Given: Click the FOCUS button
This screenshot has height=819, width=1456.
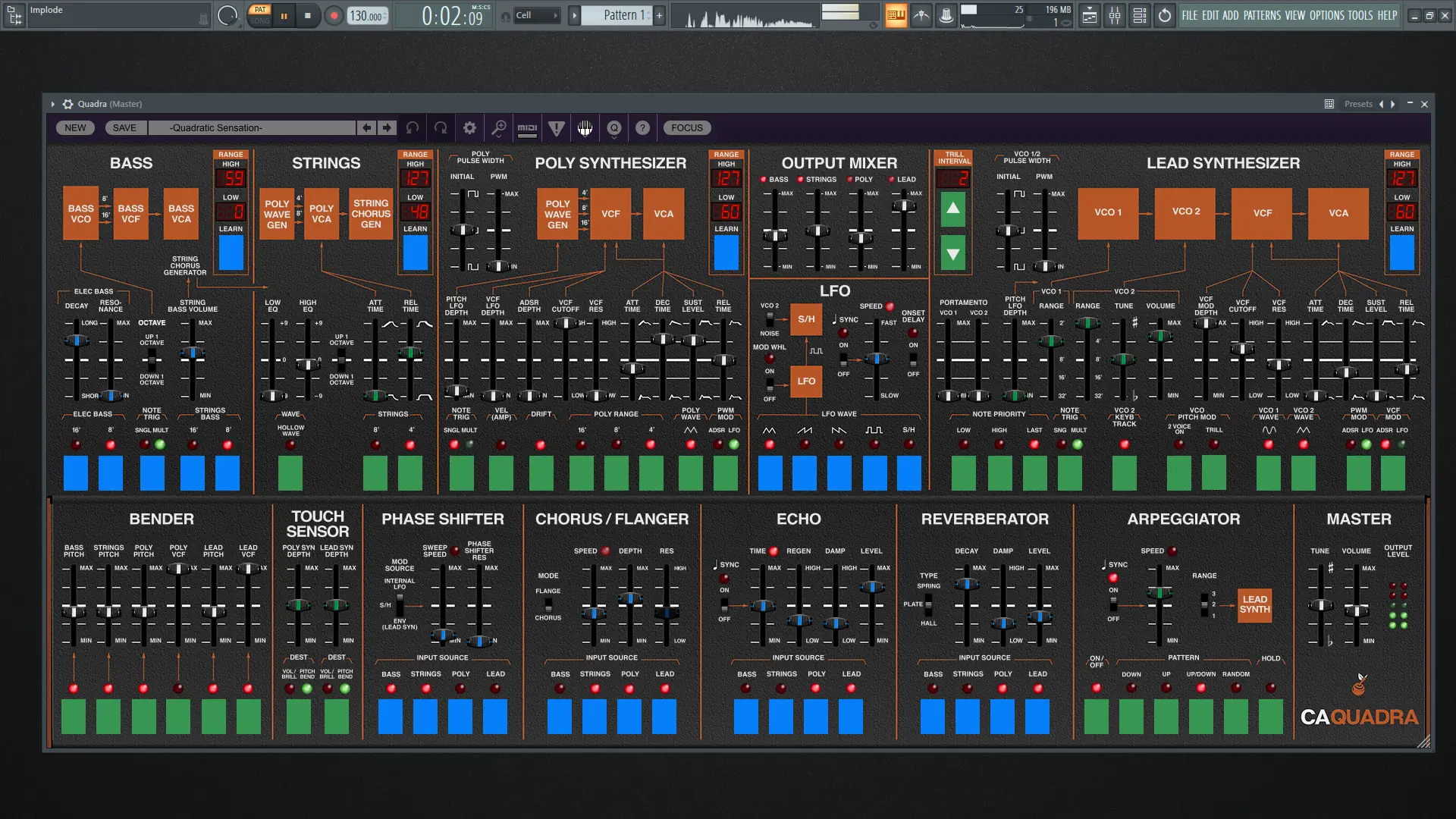Looking at the screenshot, I should (686, 128).
